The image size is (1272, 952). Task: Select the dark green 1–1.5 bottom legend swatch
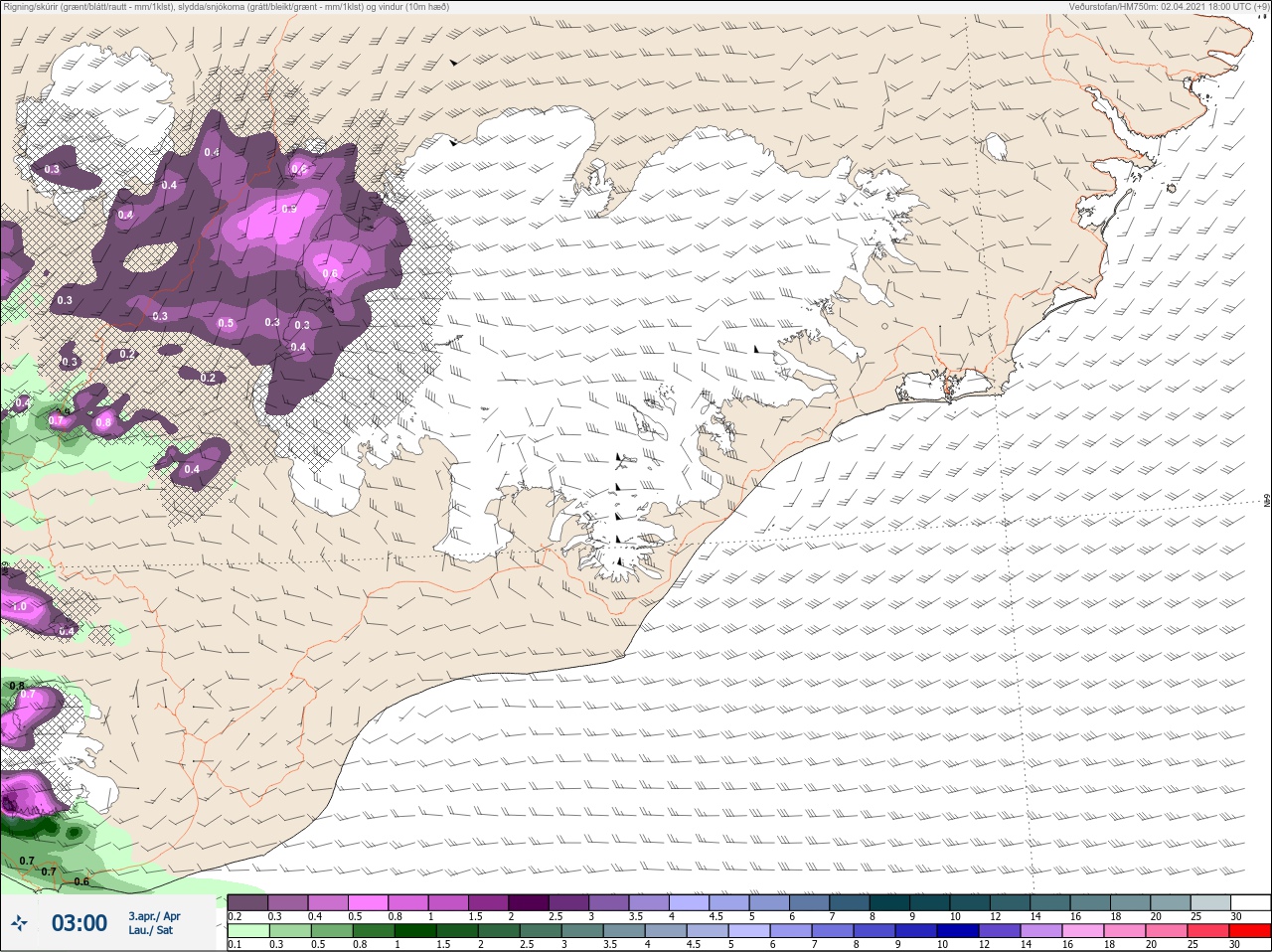pos(415,931)
